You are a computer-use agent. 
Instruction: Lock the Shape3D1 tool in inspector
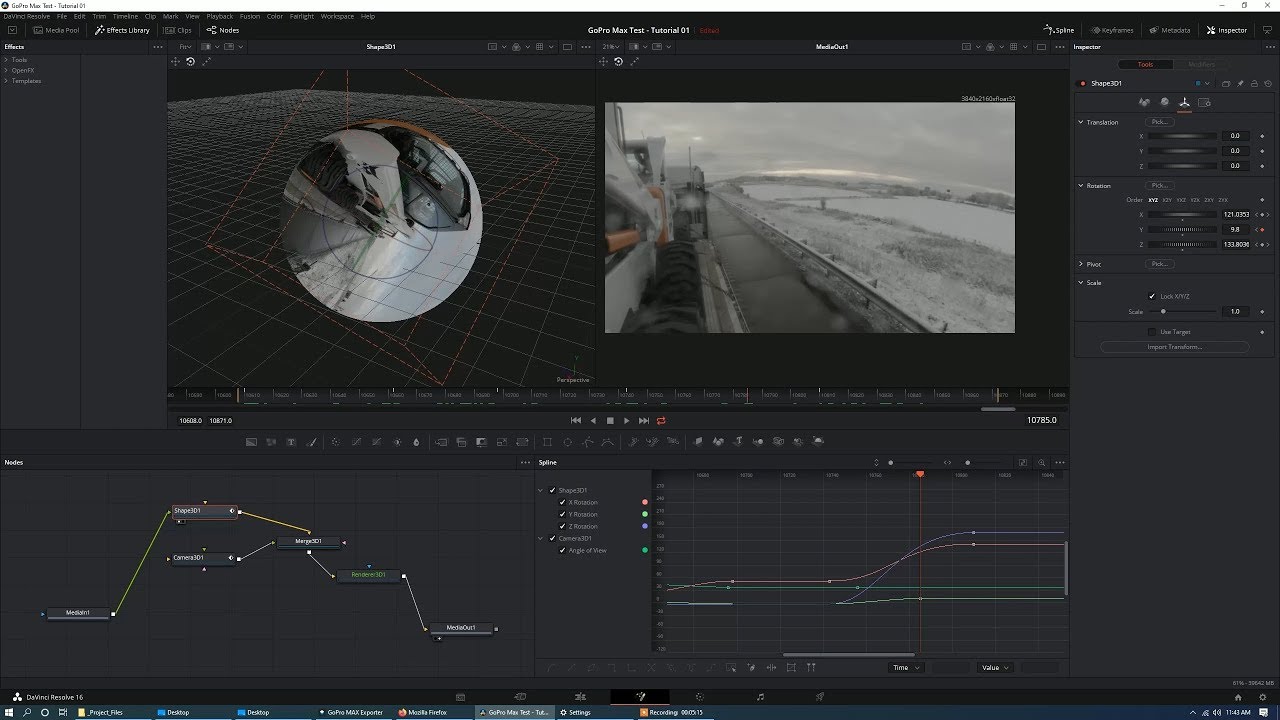click(x=1253, y=84)
